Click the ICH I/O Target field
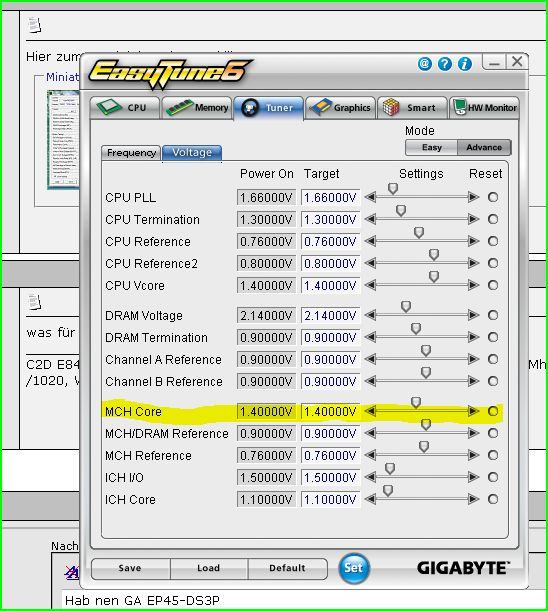548x611 pixels. [330, 477]
